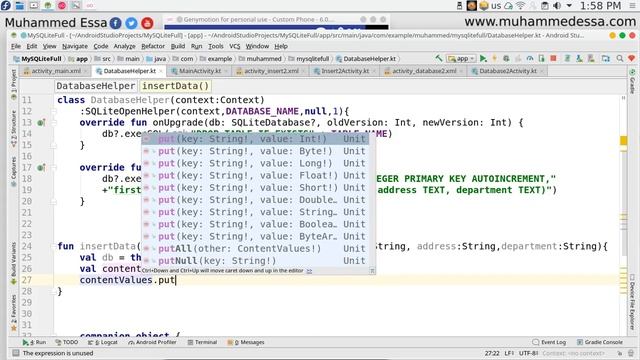The width and height of the screenshot is (640, 360).
Task: Switch to the MainActivity.kt tab
Action: click(x=200, y=71)
